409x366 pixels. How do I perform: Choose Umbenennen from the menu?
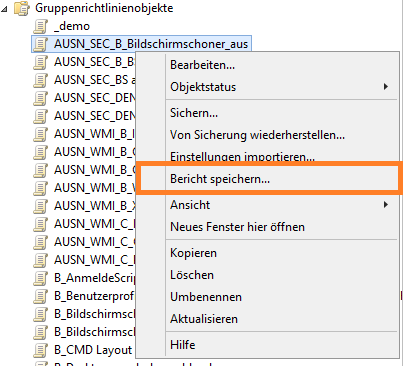206,297
